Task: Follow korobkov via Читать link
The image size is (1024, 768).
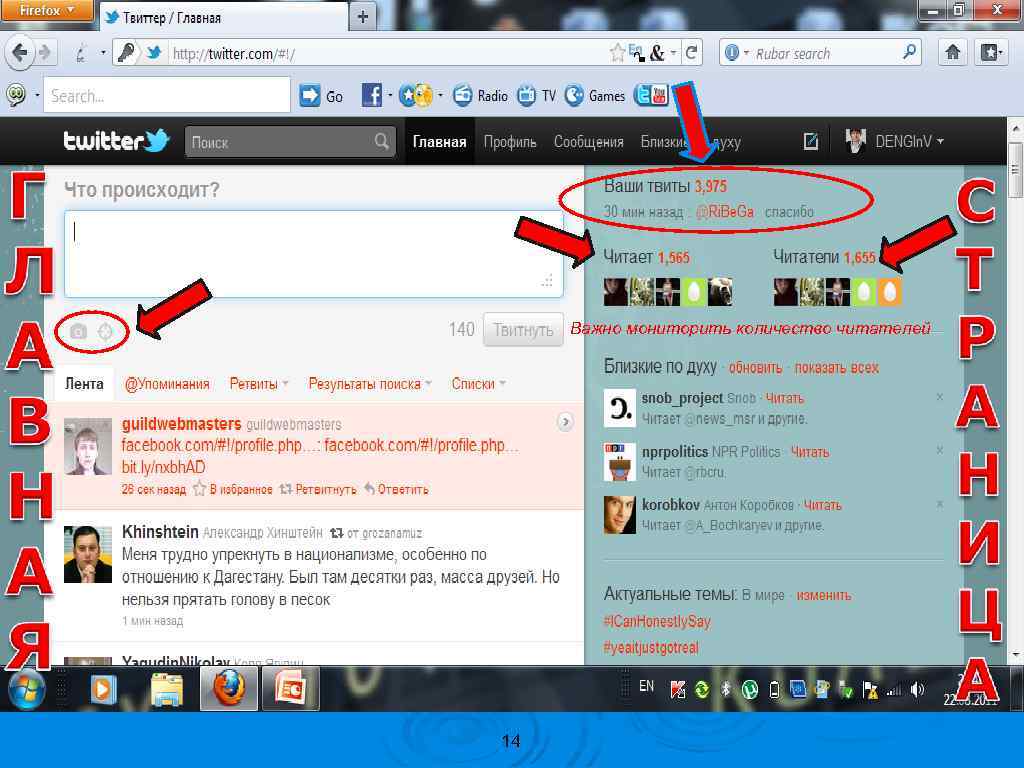Action: point(822,505)
